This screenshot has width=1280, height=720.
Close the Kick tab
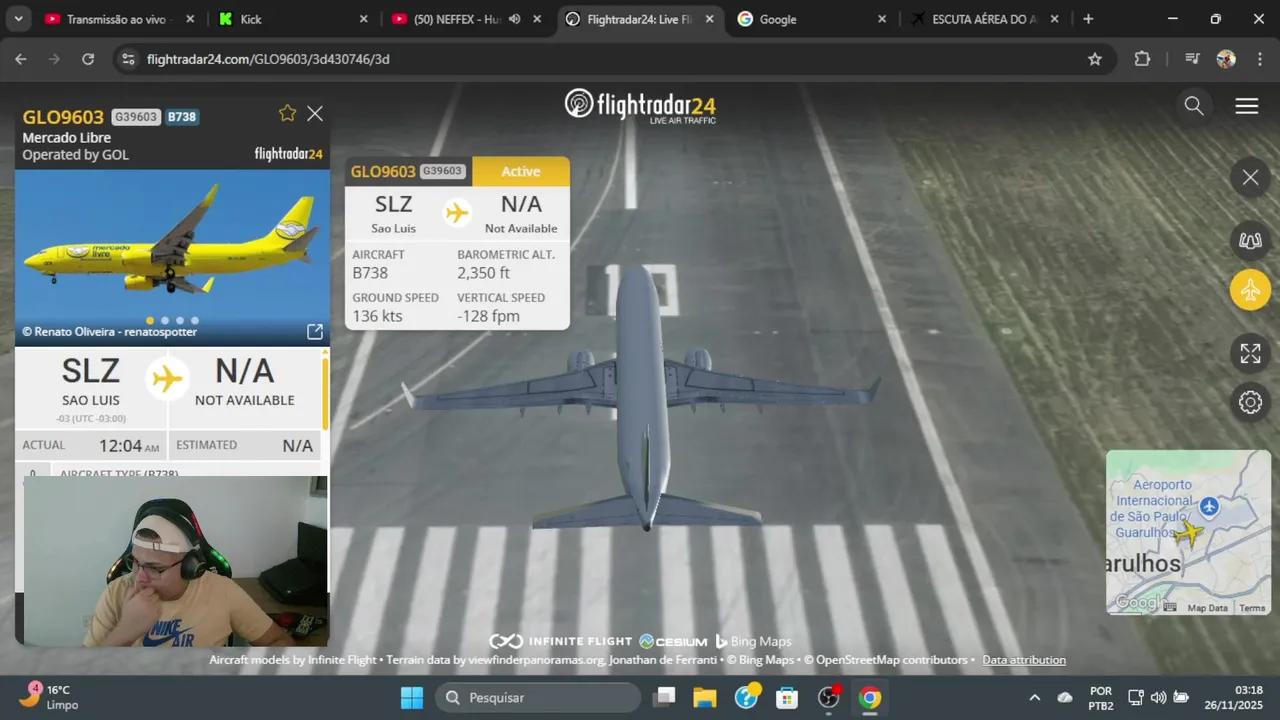coord(363,19)
